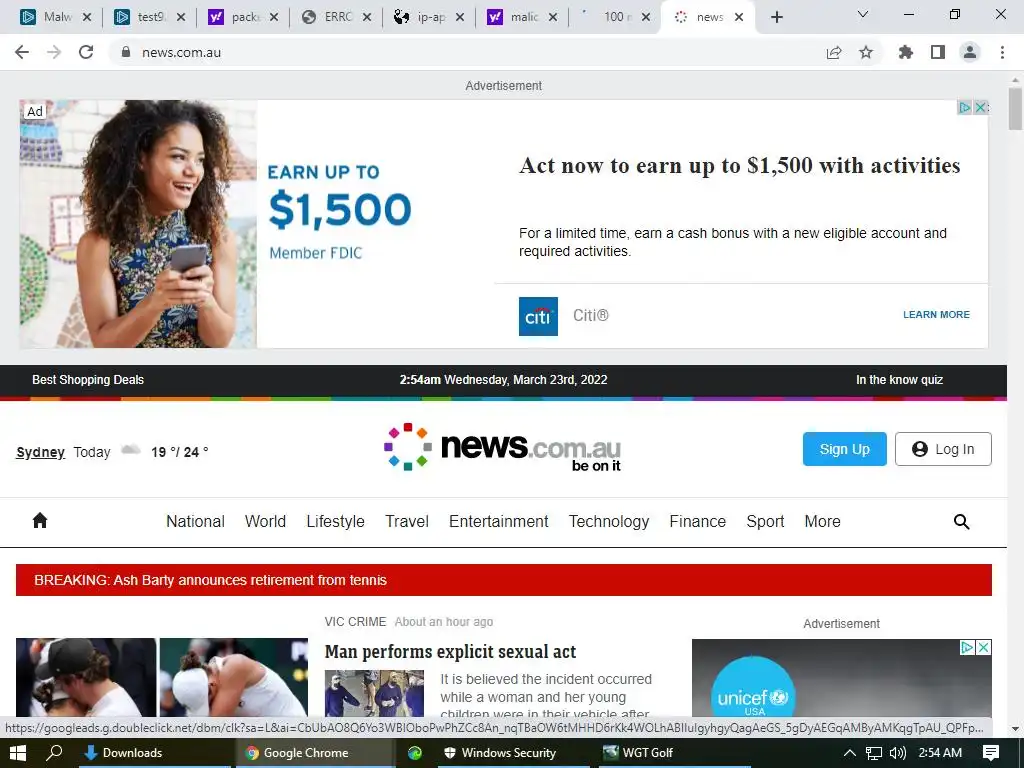
Task: Open a new tab with plus button
Action: (x=776, y=18)
